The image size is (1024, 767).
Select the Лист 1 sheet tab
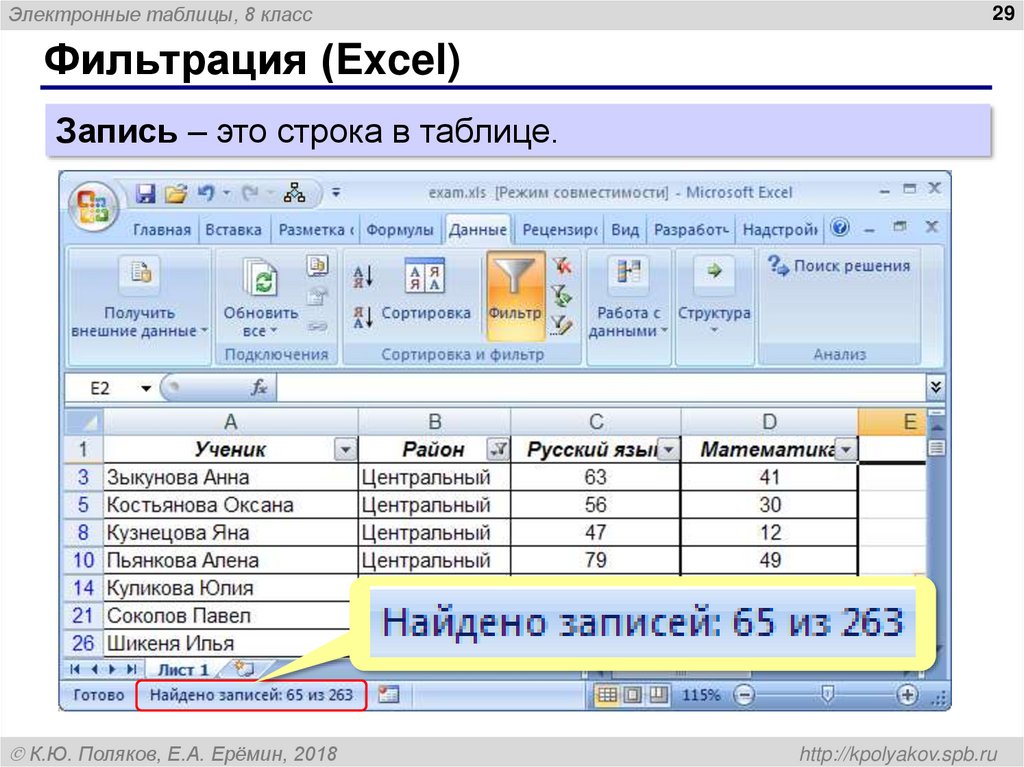(x=184, y=669)
